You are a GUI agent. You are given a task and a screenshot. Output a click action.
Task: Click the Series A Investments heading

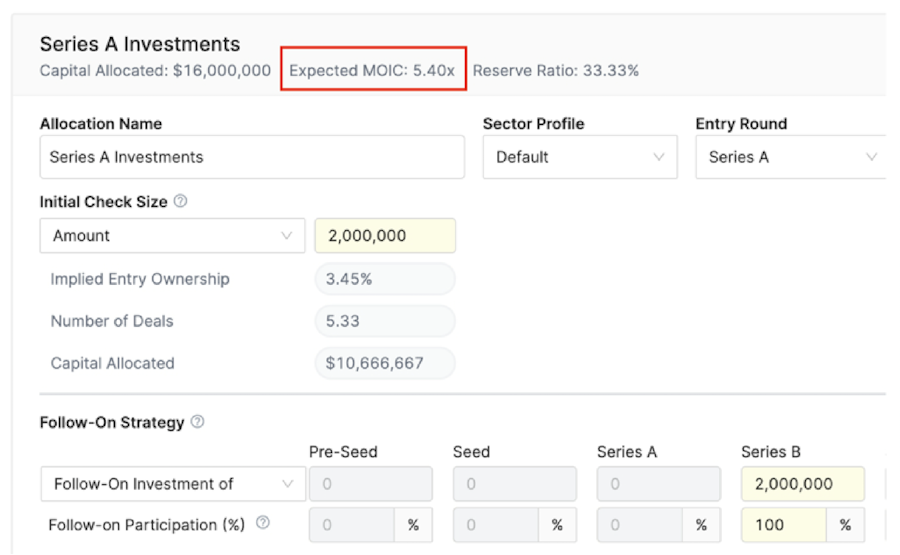pyautogui.click(x=139, y=44)
